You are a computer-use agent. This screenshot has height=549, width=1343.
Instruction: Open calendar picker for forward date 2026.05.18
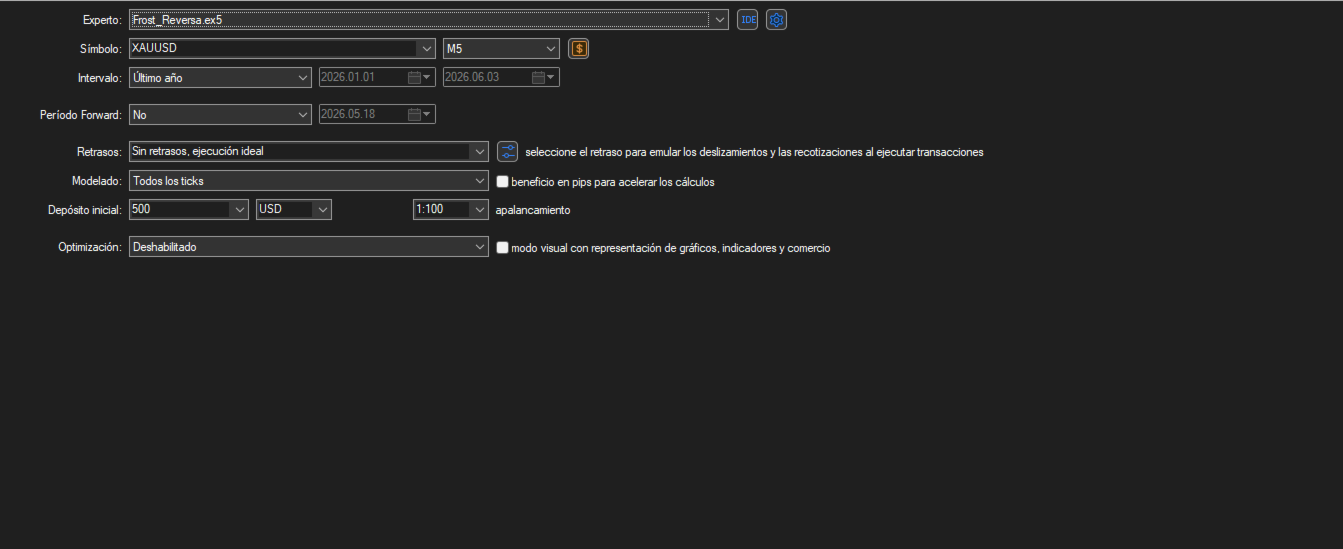pyautogui.click(x=414, y=115)
